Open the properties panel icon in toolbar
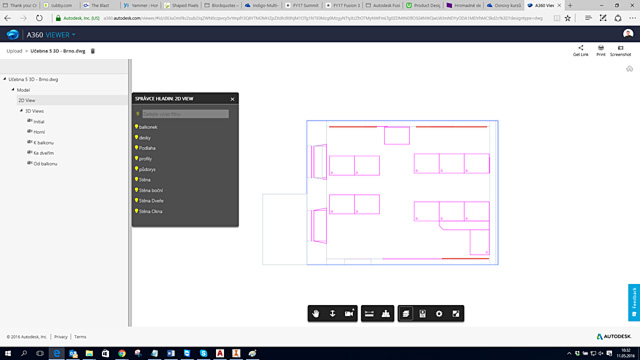Screen dimensions: 640x360 pos(422,313)
